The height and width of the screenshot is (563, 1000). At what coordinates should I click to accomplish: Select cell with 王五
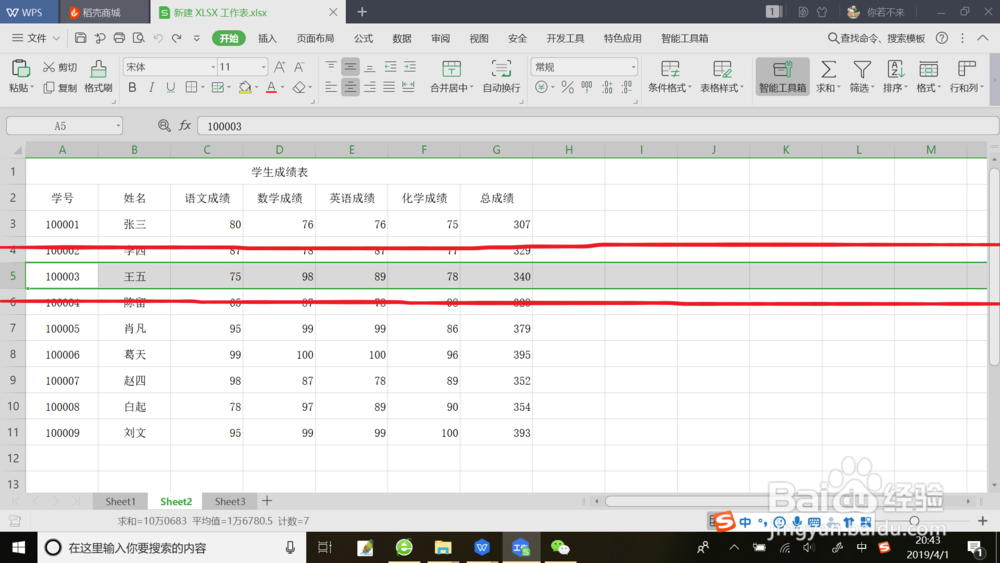(135, 276)
